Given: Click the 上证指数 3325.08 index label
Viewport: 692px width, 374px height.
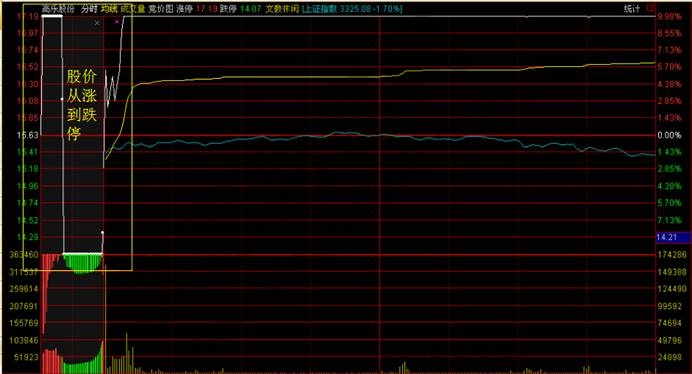Looking at the screenshot, I should (x=352, y=8).
